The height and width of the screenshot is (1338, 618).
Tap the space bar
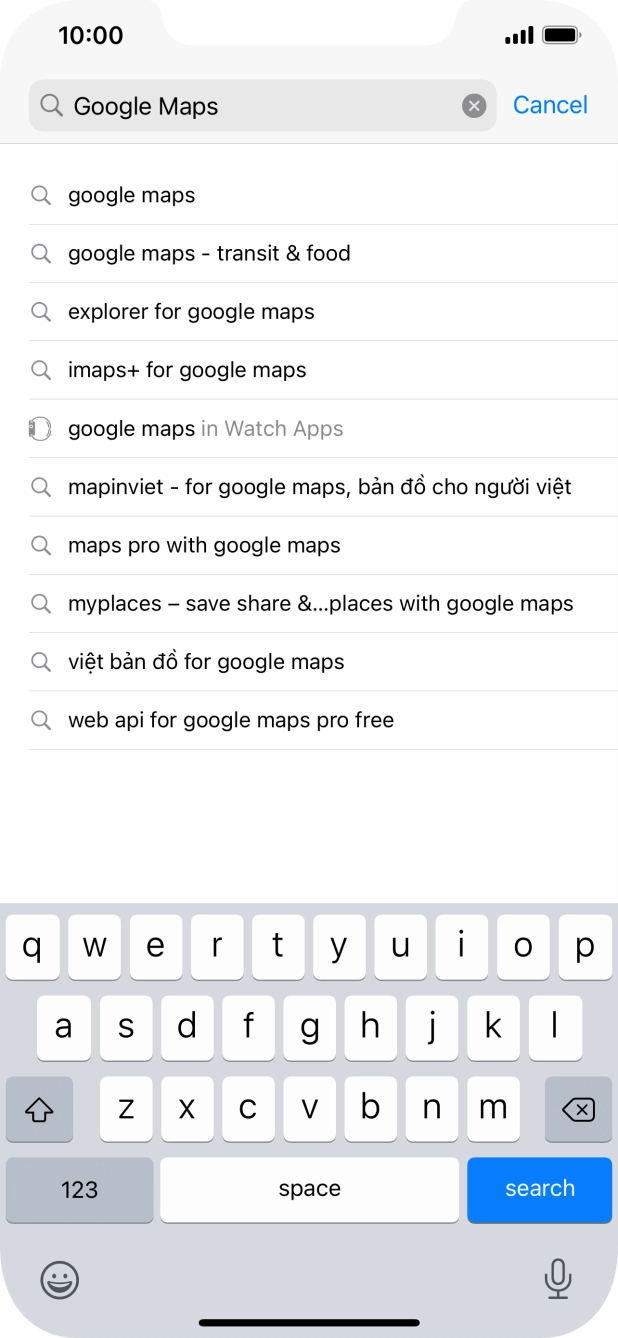pos(309,1189)
